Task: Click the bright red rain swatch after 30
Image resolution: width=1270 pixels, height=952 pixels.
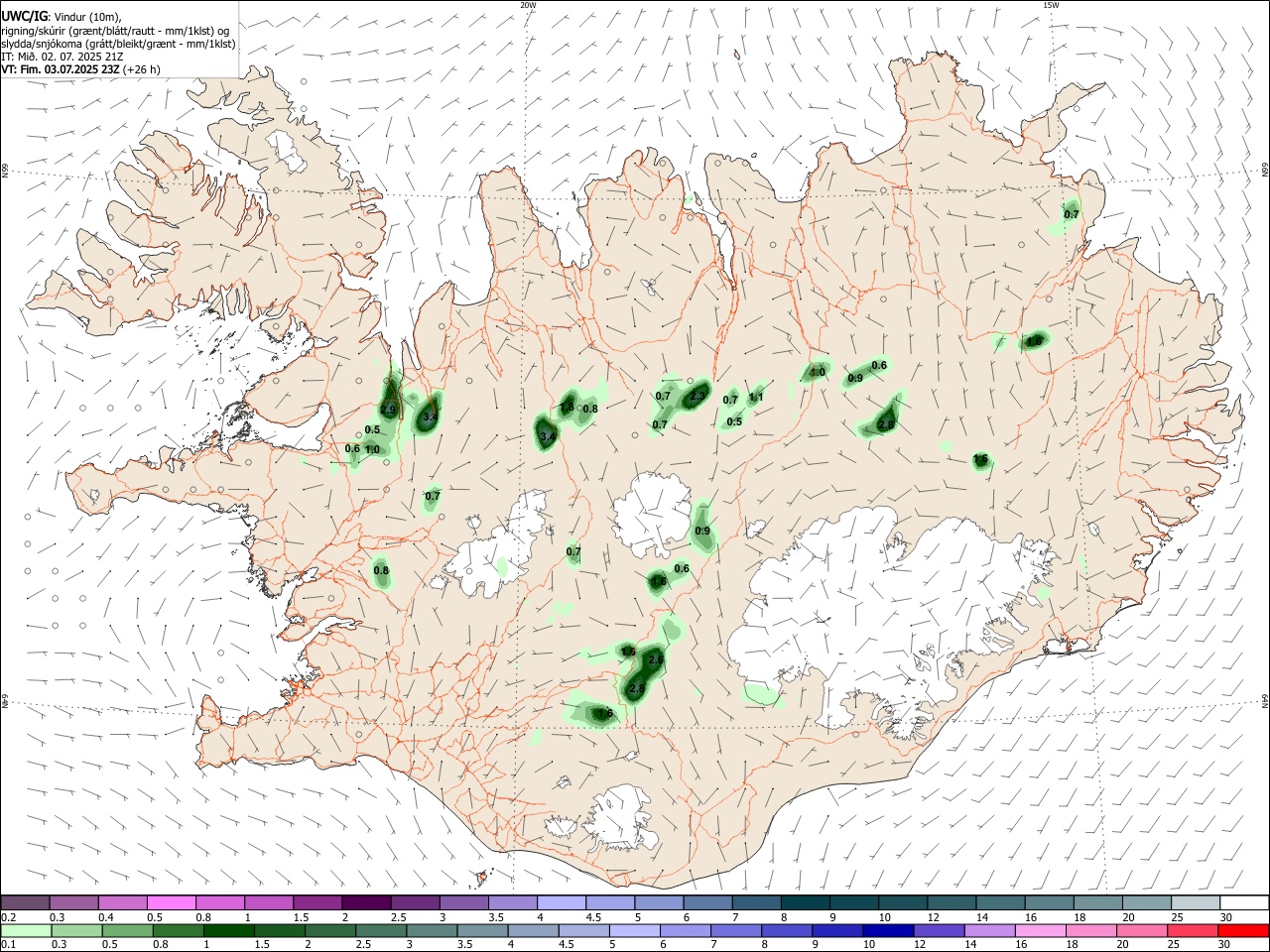Action: (x=1241, y=931)
